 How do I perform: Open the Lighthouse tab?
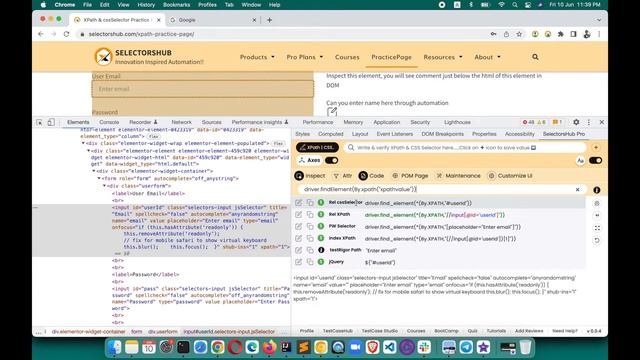[457, 122]
